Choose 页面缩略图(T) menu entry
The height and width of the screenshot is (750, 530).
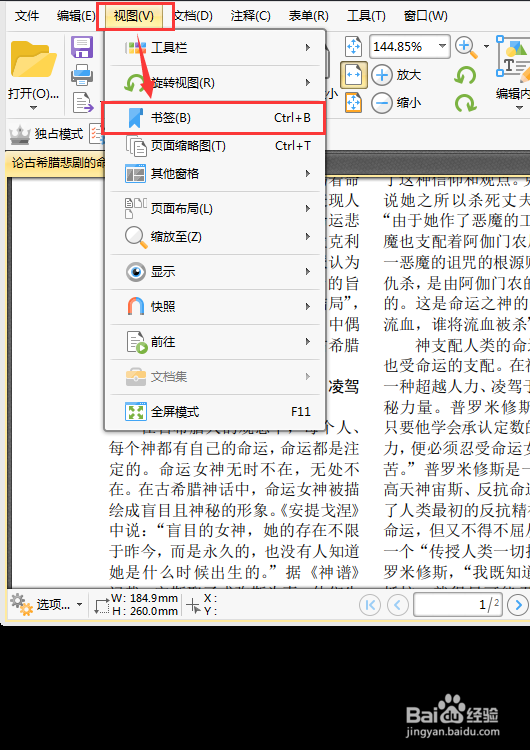[215, 146]
